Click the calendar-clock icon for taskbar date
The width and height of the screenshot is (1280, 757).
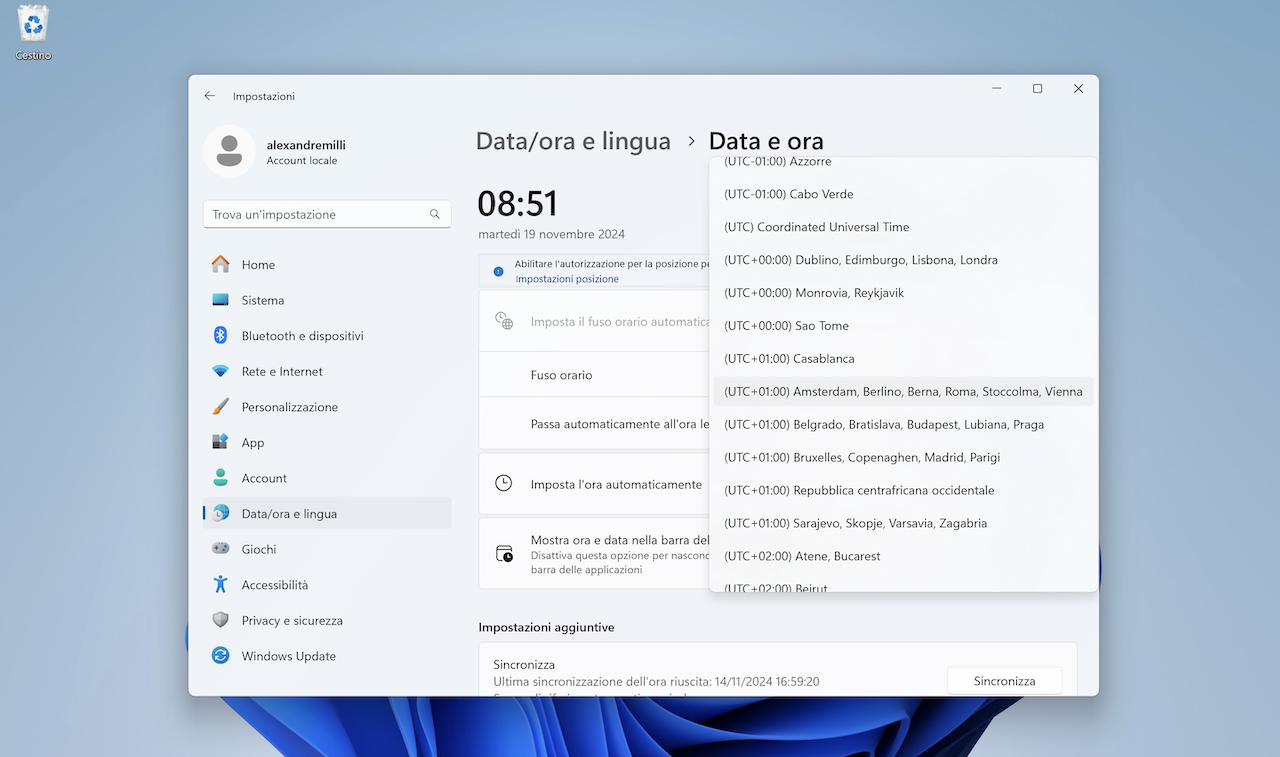(504, 554)
